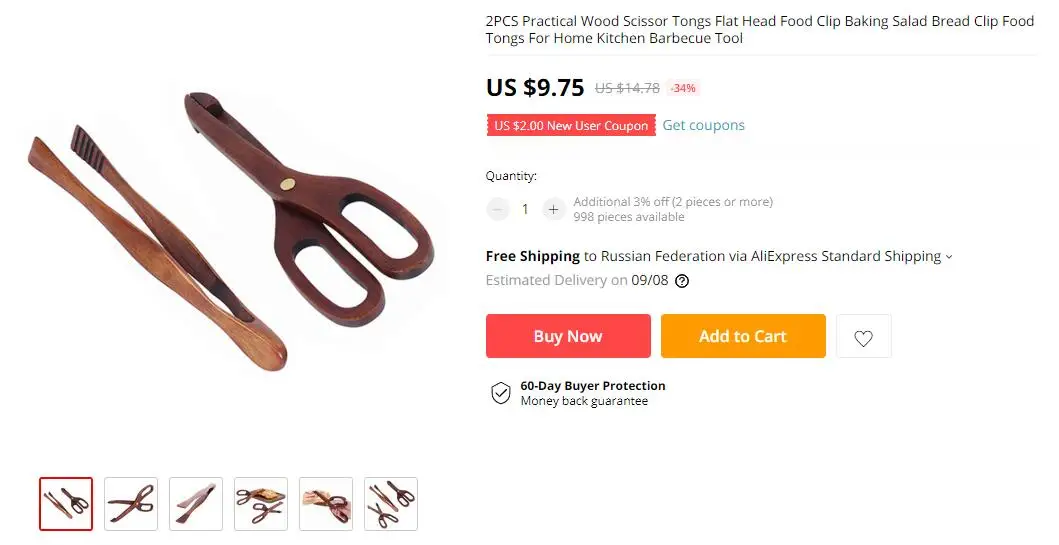Select first thumbnail of both wooden tongs
The width and height of the screenshot is (1059, 545).
66,504
